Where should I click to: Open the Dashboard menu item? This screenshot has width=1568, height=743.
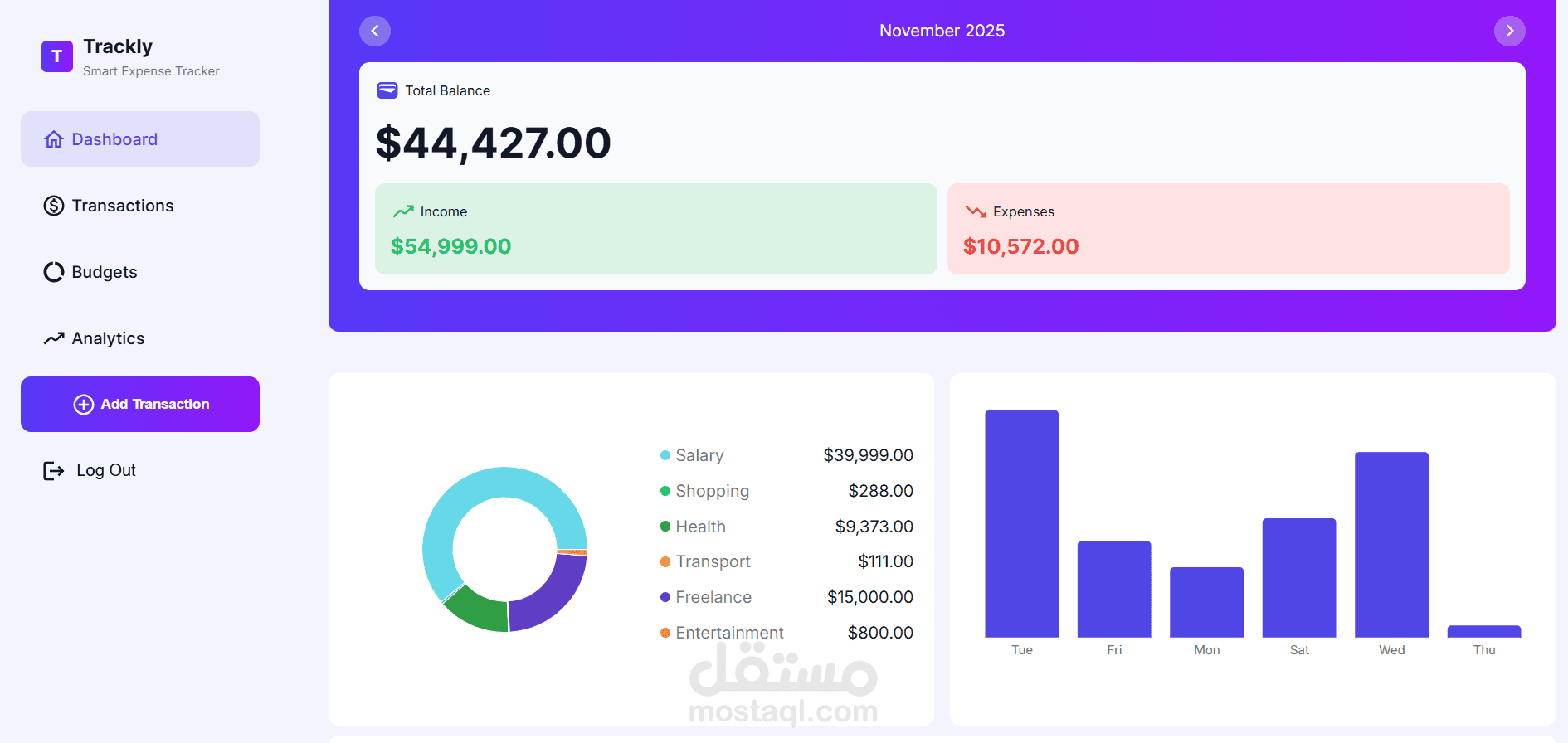[140, 139]
